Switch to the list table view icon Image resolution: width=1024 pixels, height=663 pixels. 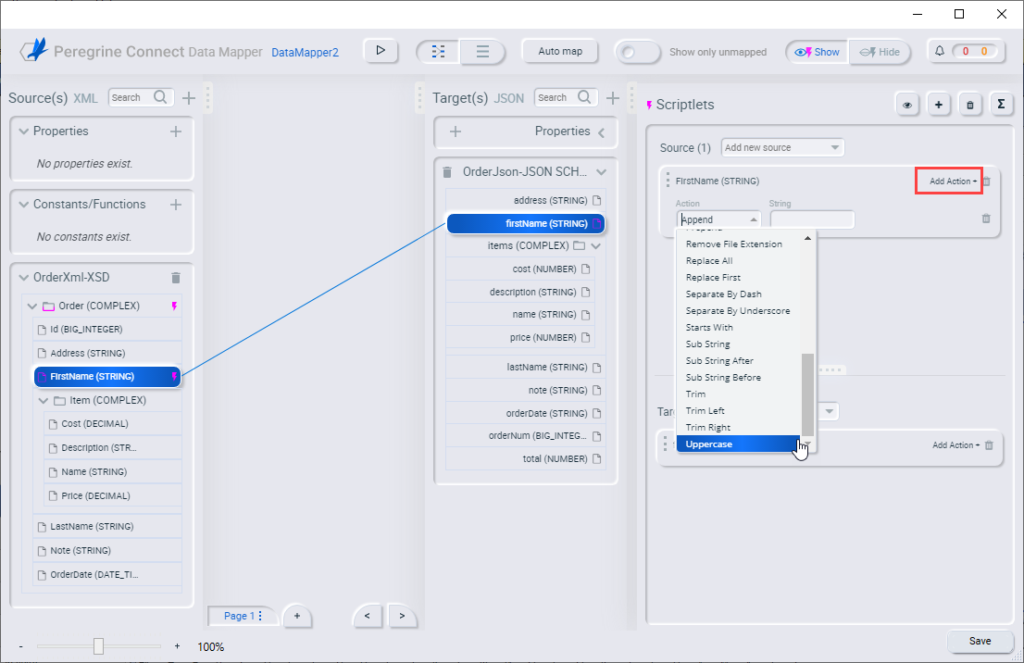click(482, 52)
